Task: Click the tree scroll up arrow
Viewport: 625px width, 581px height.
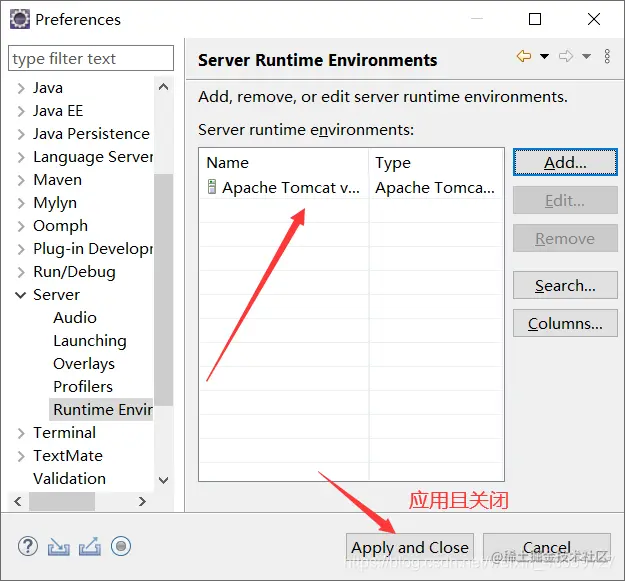Action: [163, 86]
